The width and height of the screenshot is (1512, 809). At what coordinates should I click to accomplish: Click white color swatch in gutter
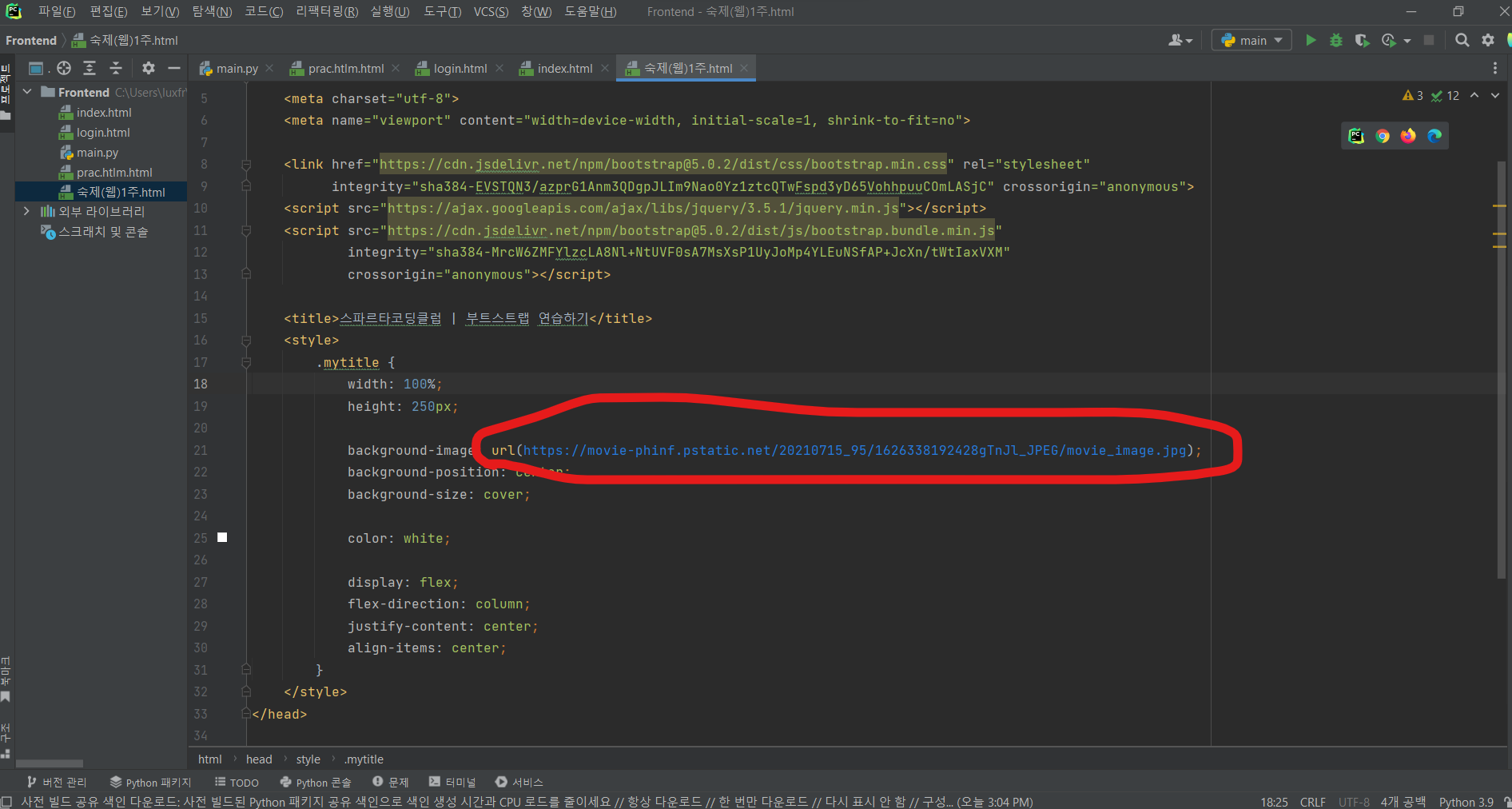222,537
